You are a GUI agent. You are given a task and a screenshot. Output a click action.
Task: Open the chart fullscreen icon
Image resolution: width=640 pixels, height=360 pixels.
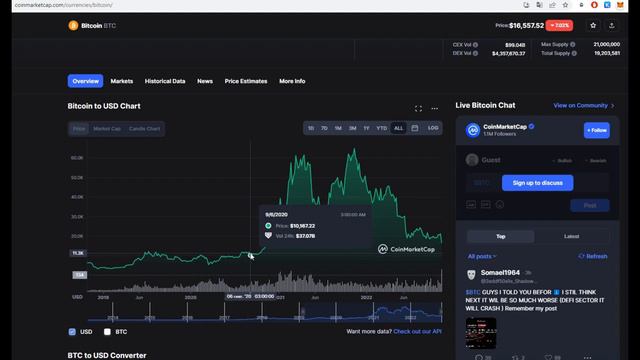[x=418, y=109]
